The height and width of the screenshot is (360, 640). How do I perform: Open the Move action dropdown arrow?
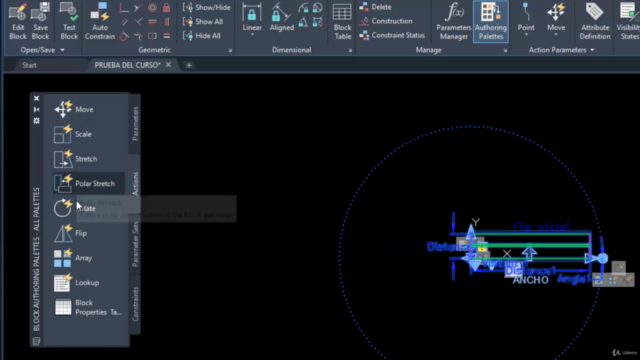[x=556, y=36]
